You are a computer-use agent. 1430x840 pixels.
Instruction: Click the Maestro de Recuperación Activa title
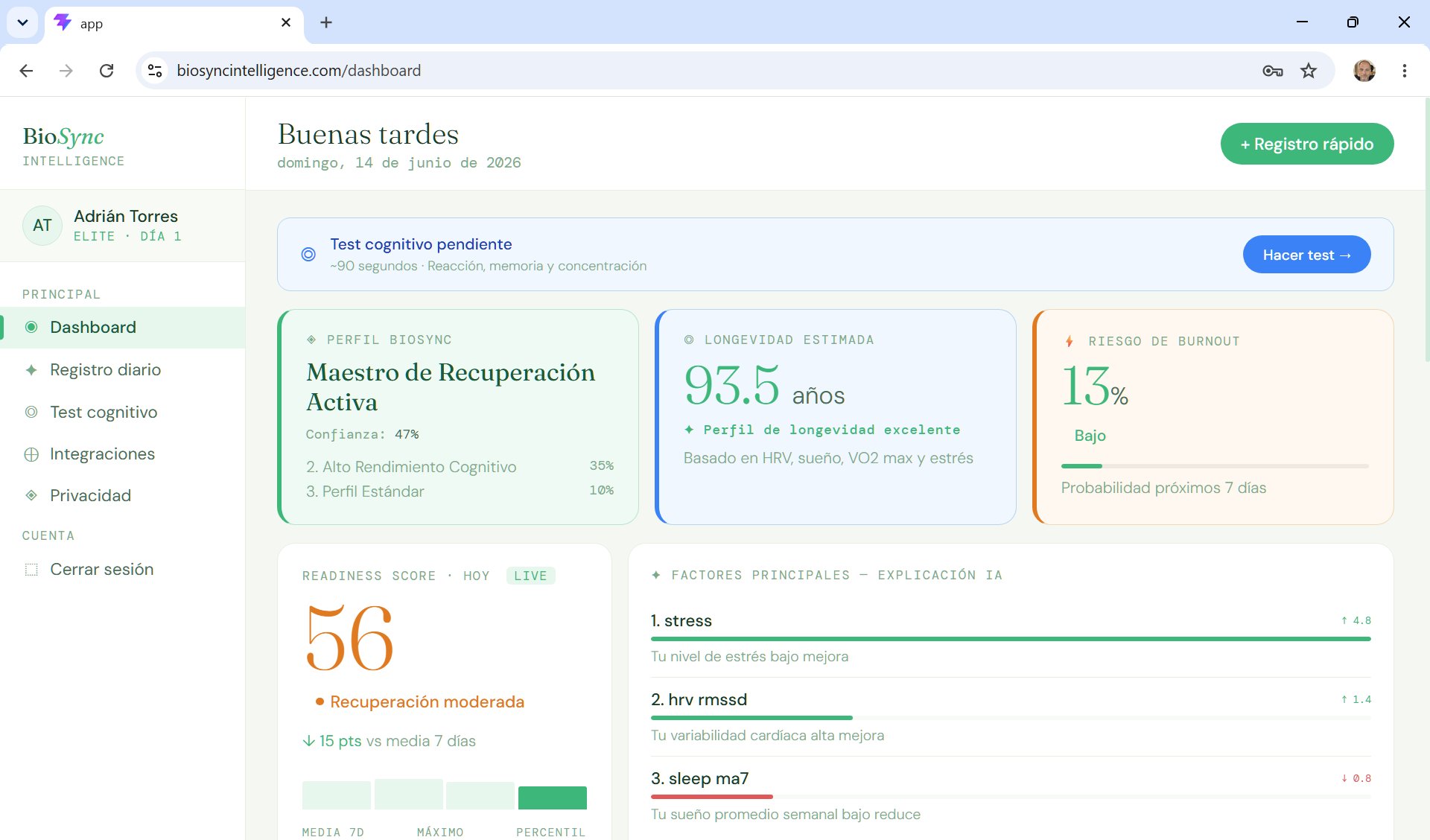451,387
